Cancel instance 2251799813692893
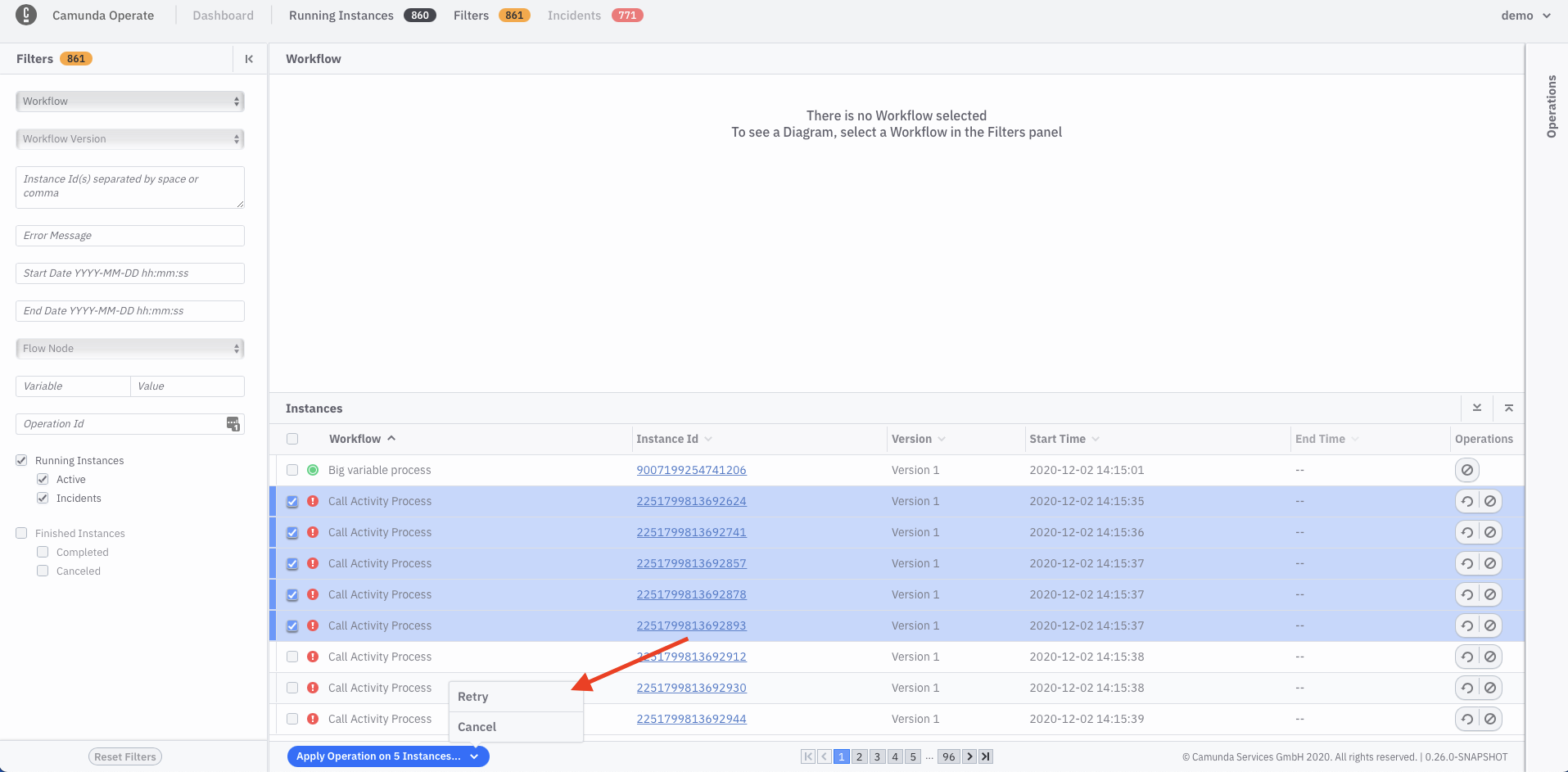 [1490, 625]
